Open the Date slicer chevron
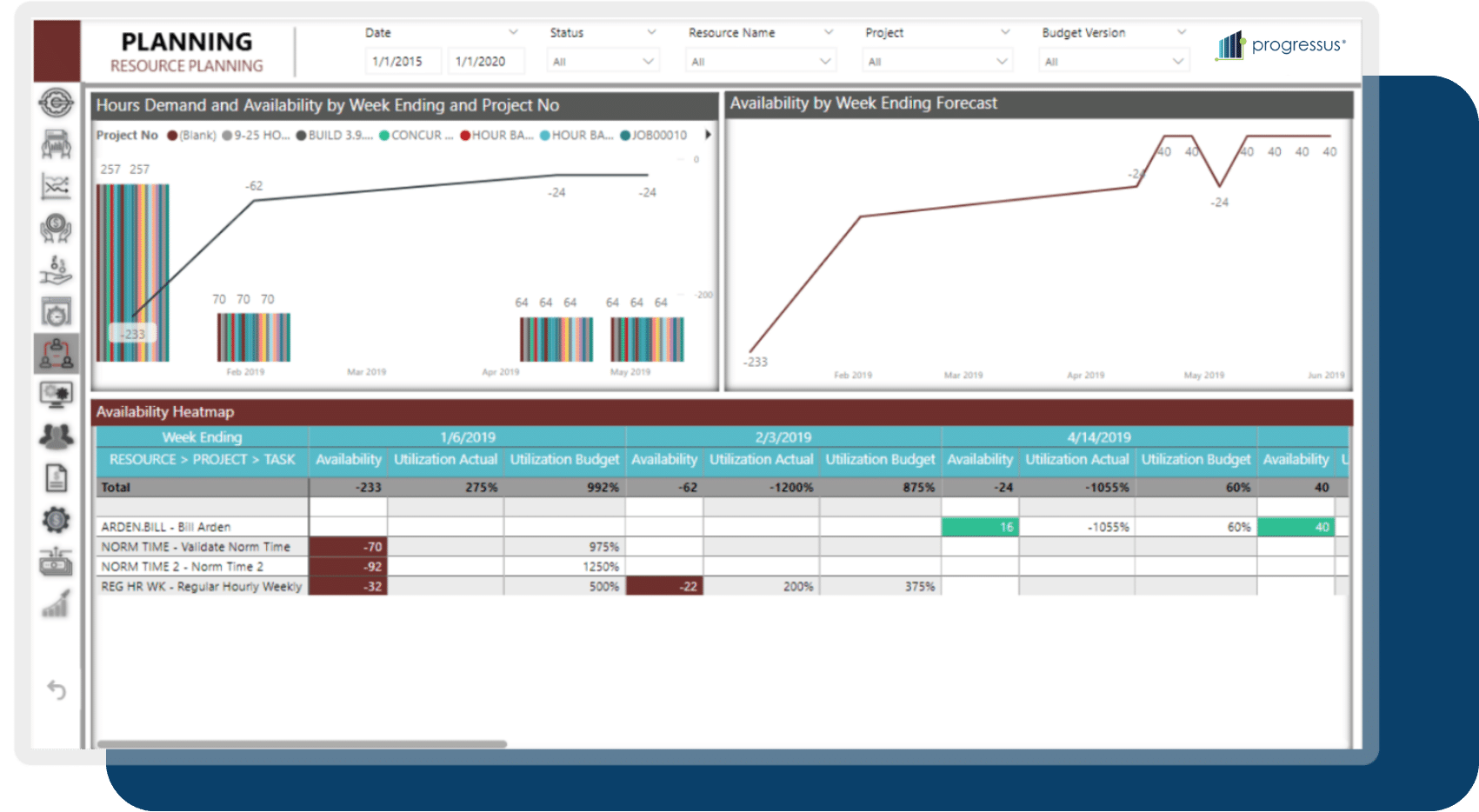The width and height of the screenshot is (1479, 812). 513,32
